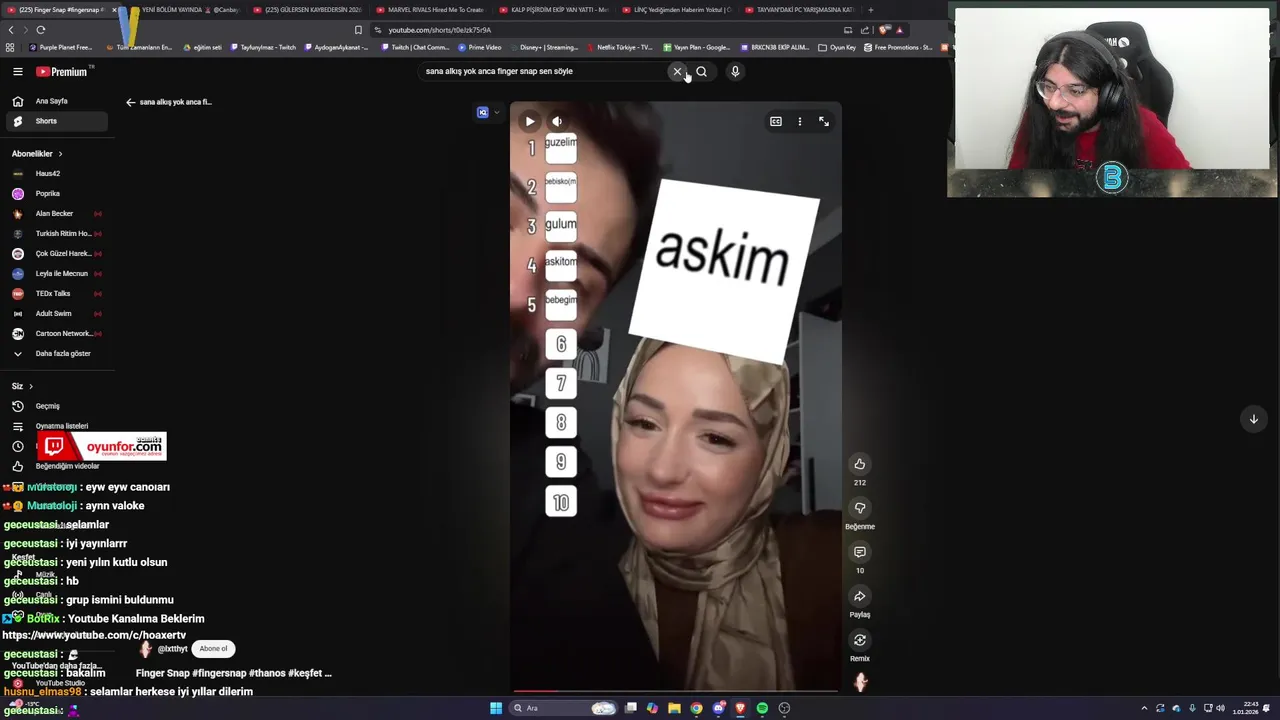Bookmark this page from address bar
This screenshot has height=720, width=1280.
click(358, 30)
